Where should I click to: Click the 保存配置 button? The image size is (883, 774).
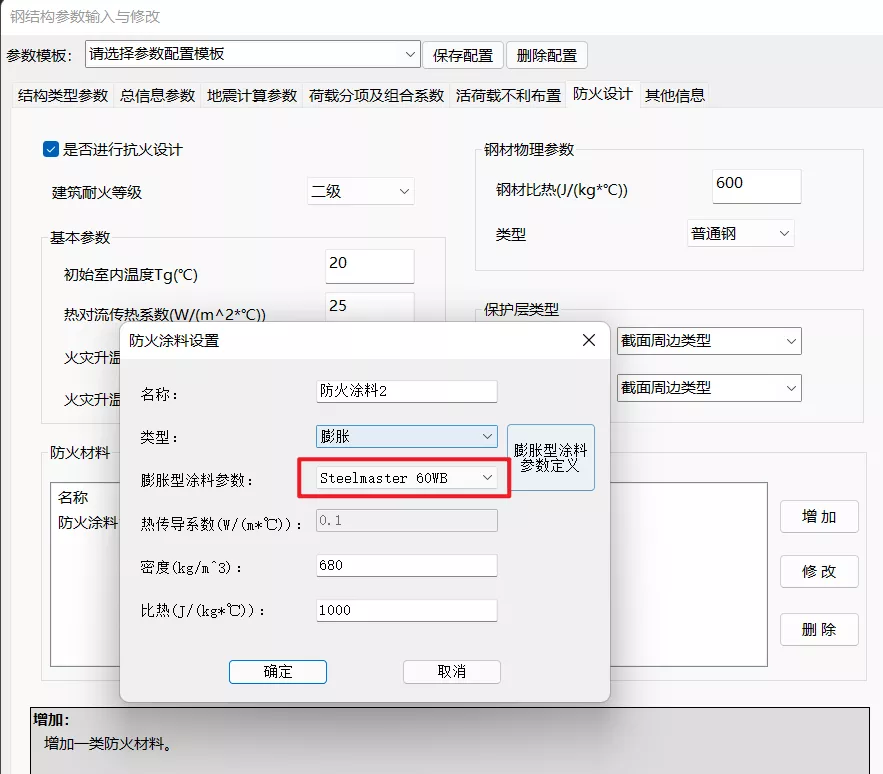pyautogui.click(x=463, y=55)
